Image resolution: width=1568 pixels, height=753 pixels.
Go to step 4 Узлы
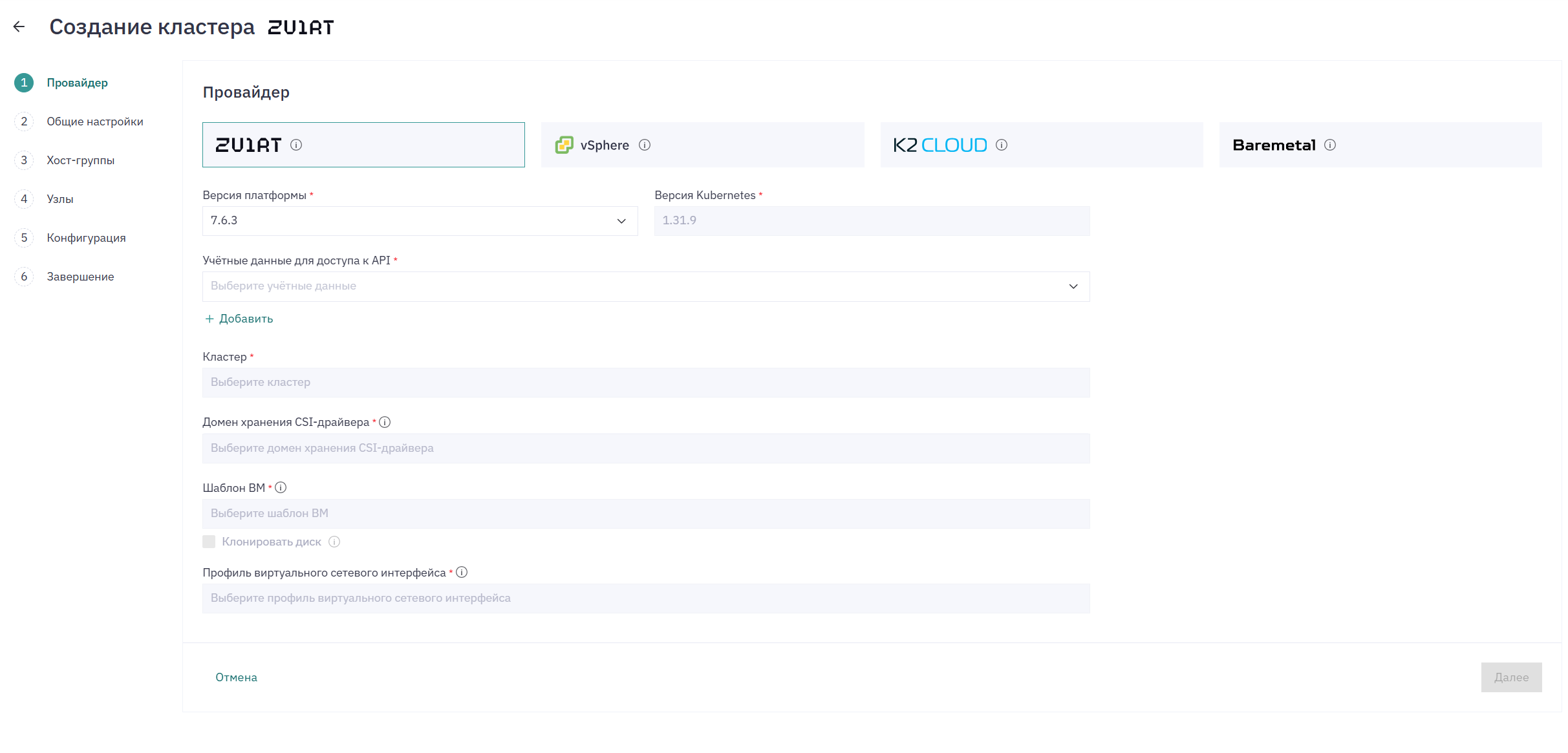pyautogui.click(x=44, y=199)
